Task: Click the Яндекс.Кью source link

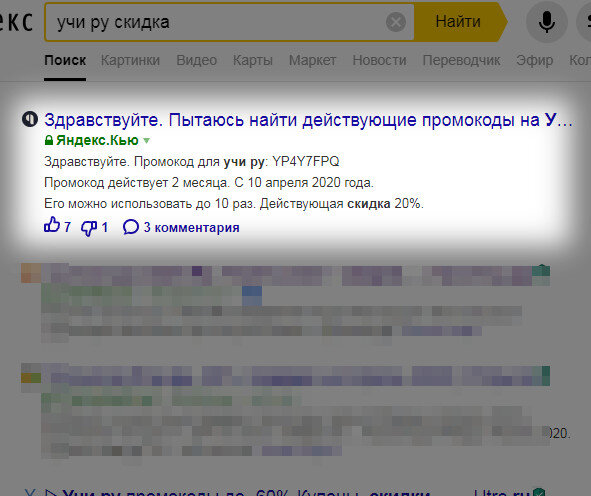Action: point(97,141)
